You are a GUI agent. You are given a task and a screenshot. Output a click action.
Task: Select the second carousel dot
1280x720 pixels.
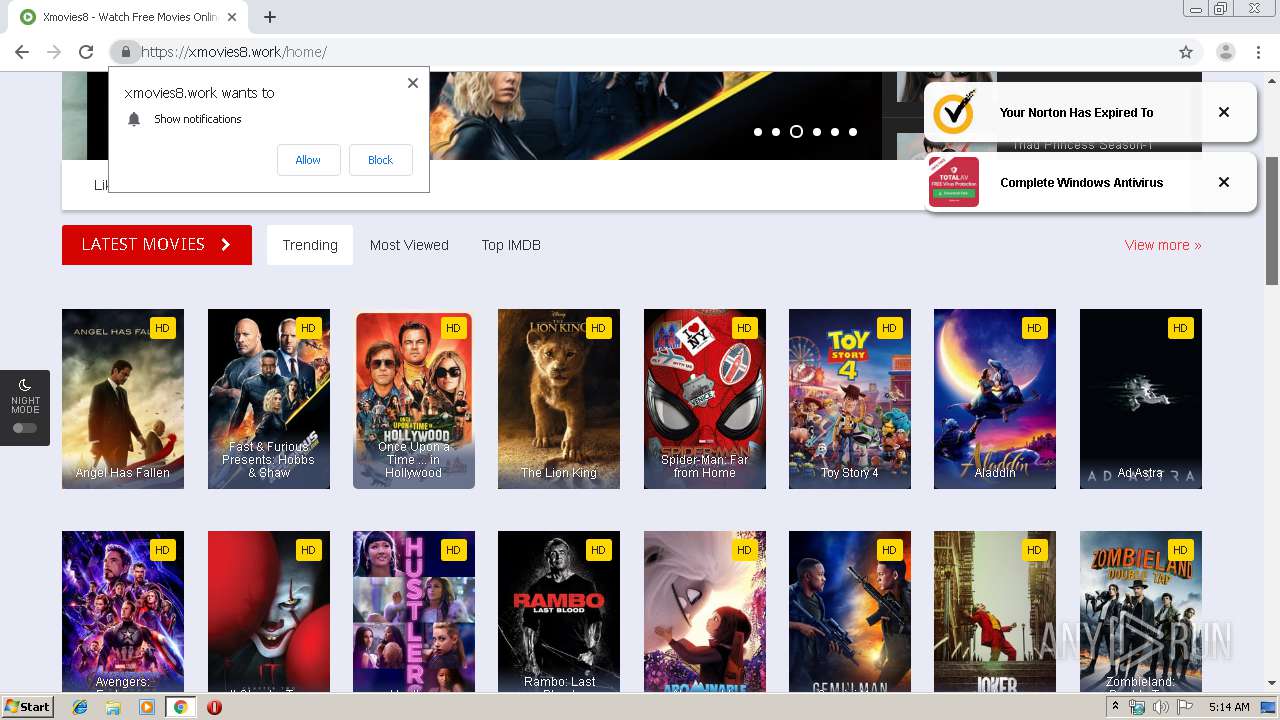point(776,132)
